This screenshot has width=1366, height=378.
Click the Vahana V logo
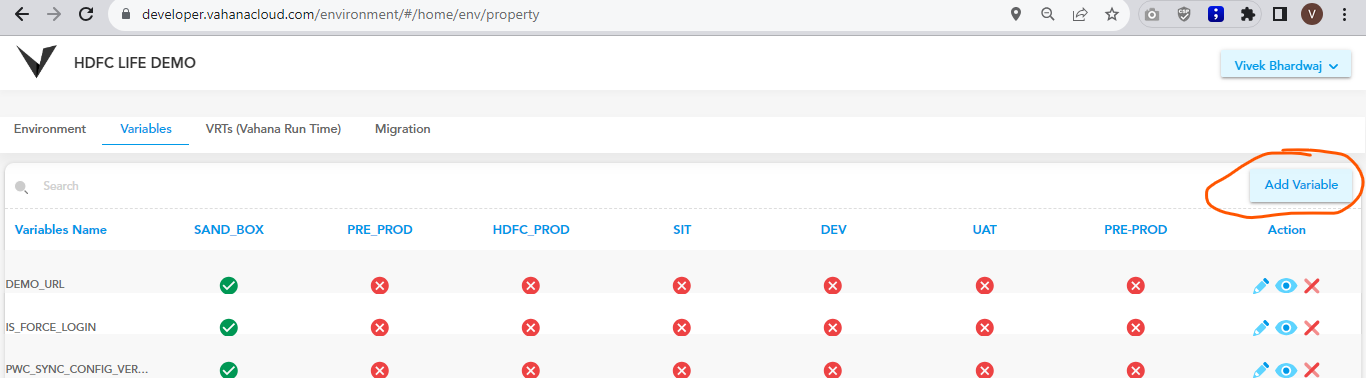pyautogui.click(x=37, y=62)
